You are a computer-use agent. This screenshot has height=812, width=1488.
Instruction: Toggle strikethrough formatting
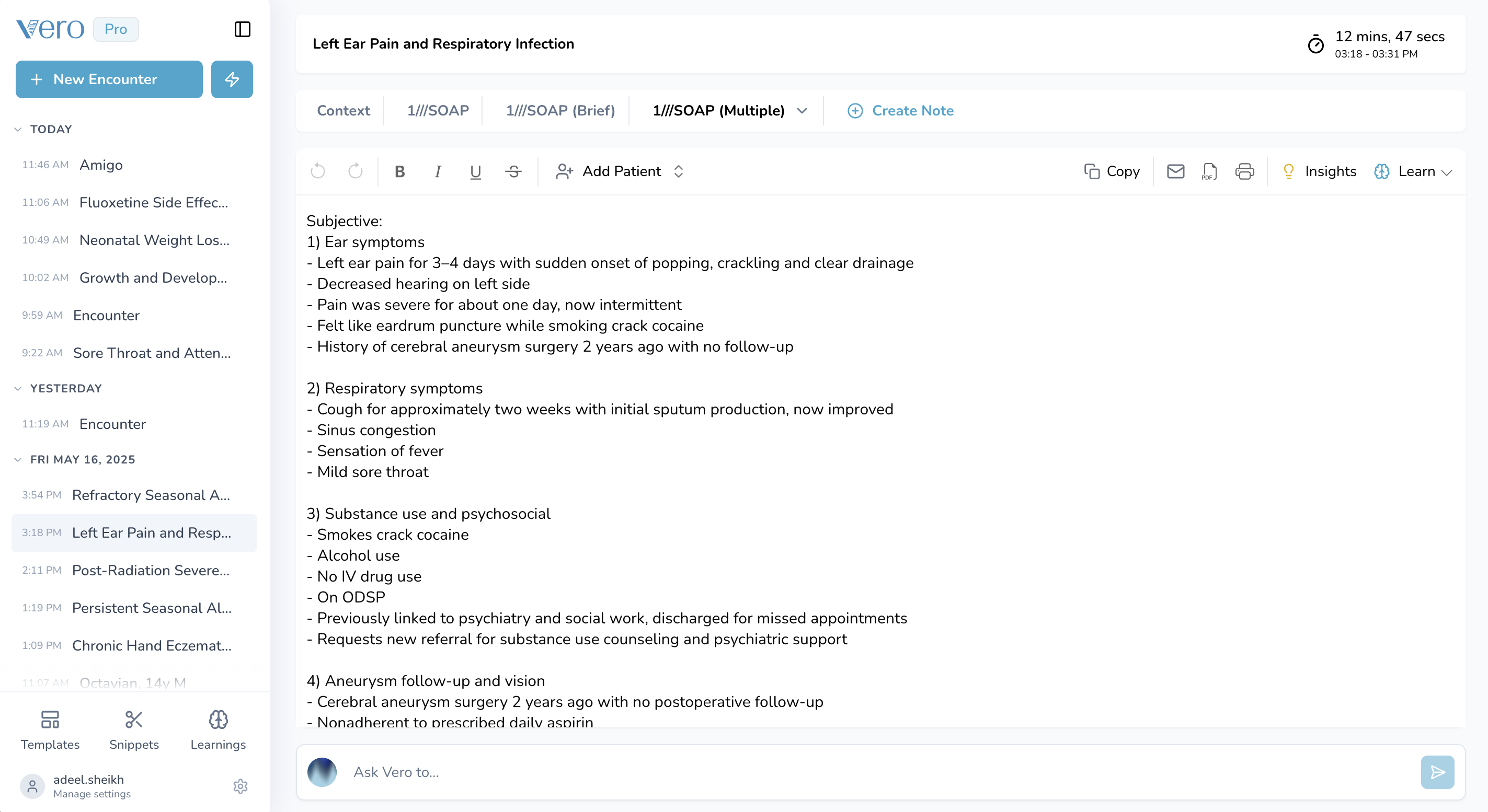pyautogui.click(x=513, y=171)
